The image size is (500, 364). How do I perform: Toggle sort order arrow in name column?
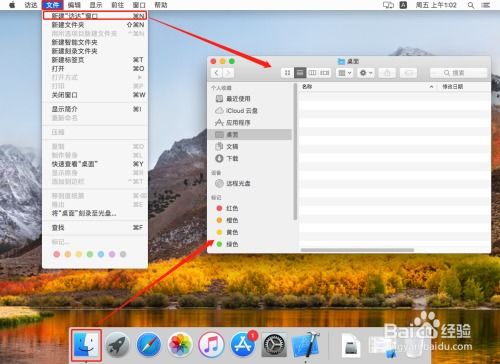(431, 87)
